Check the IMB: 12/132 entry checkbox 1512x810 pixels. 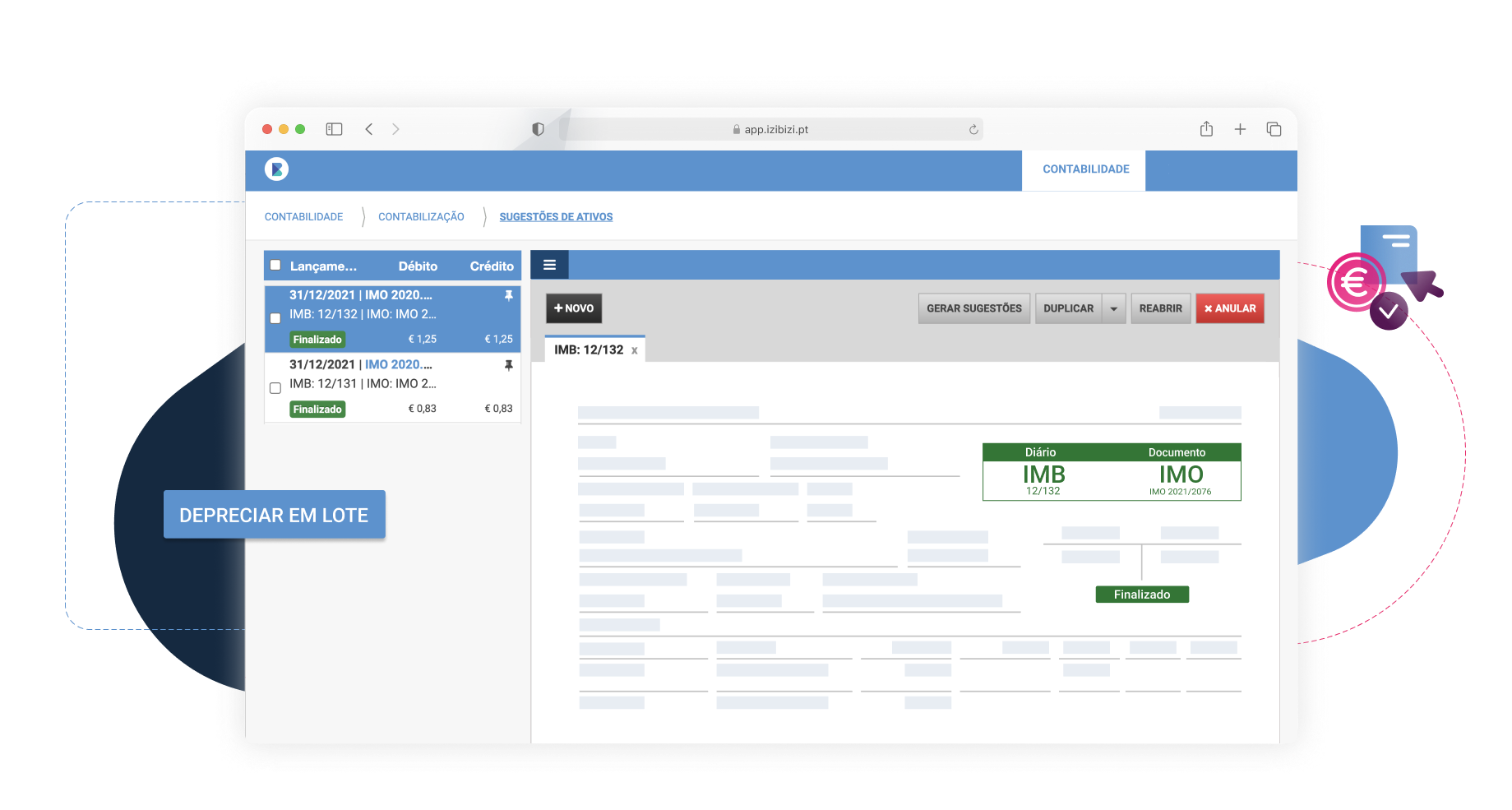(x=275, y=318)
